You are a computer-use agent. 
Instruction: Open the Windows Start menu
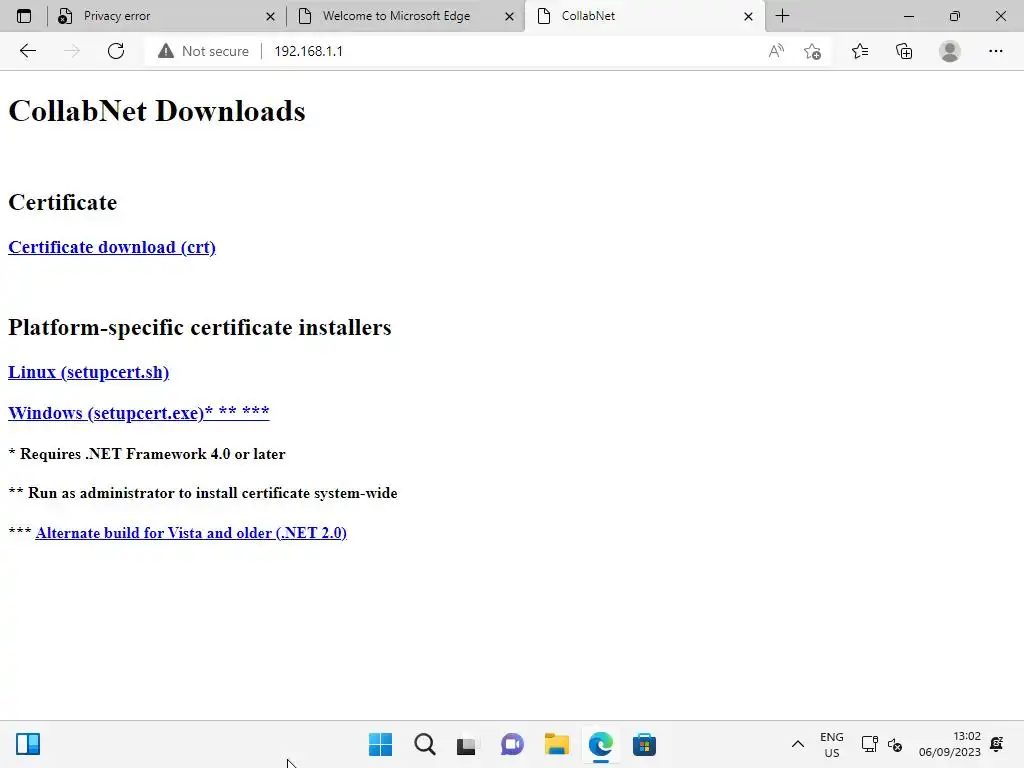[x=381, y=744]
